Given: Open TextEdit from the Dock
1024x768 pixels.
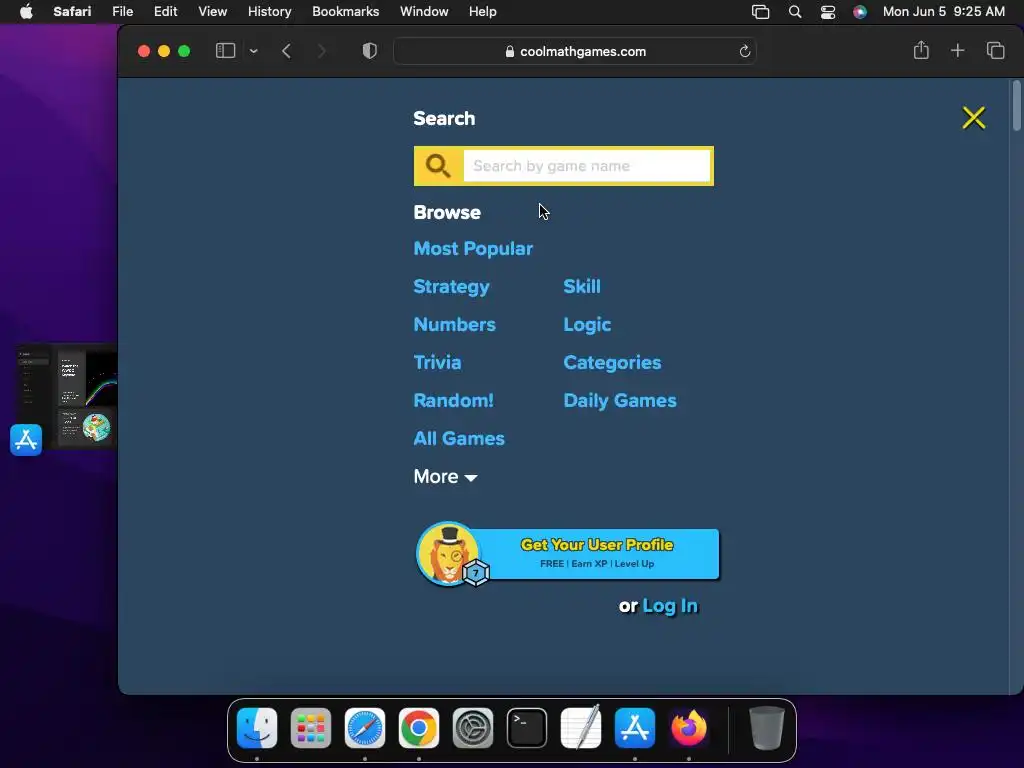Looking at the screenshot, I should point(581,728).
